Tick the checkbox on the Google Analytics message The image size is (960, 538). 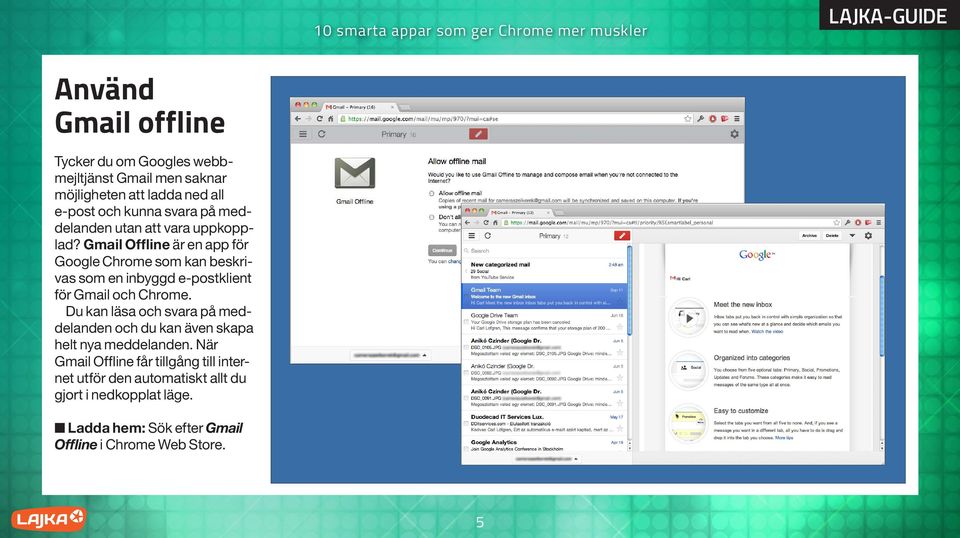pyautogui.click(x=467, y=449)
